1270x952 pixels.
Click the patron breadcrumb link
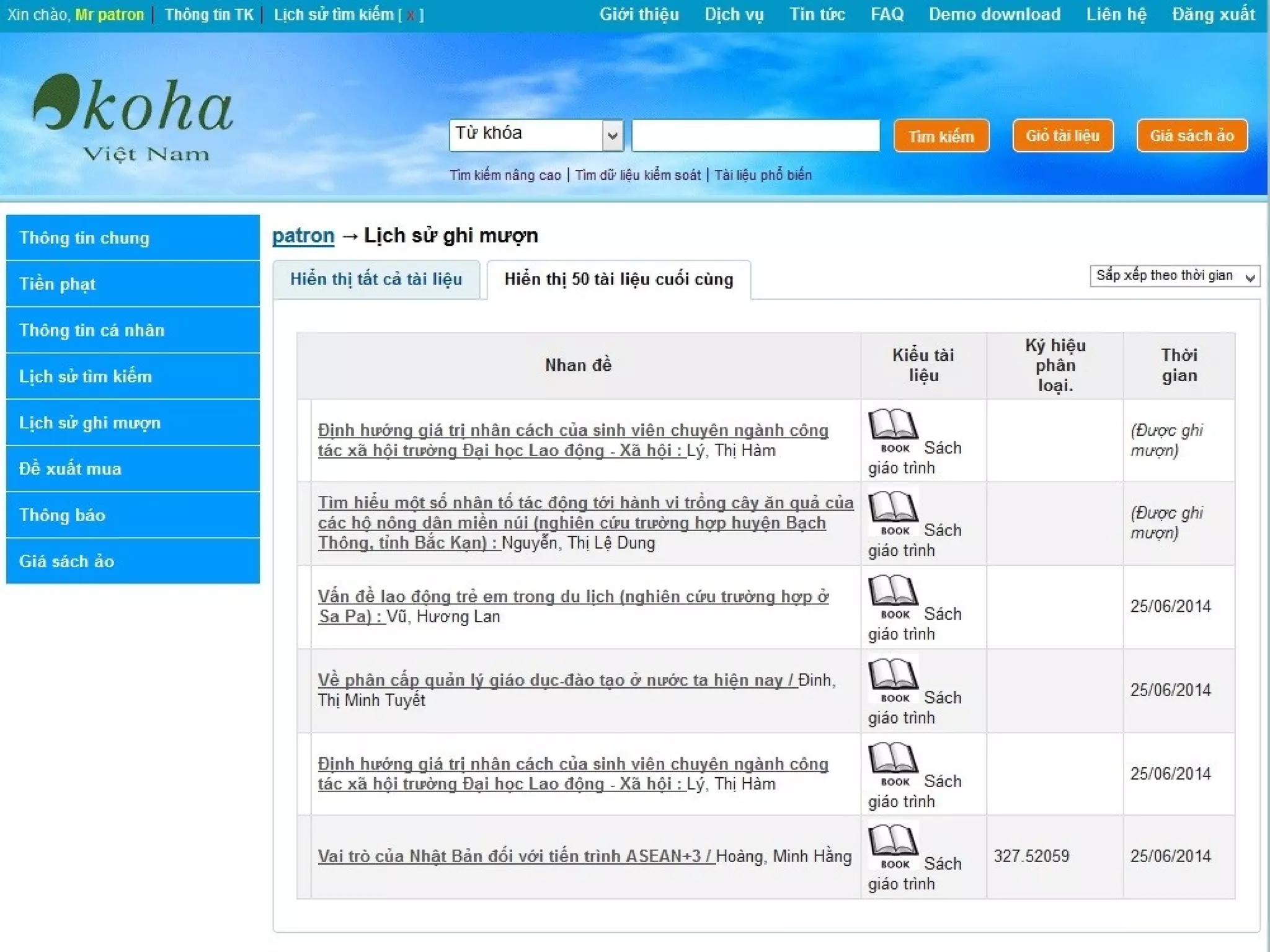tap(303, 236)
